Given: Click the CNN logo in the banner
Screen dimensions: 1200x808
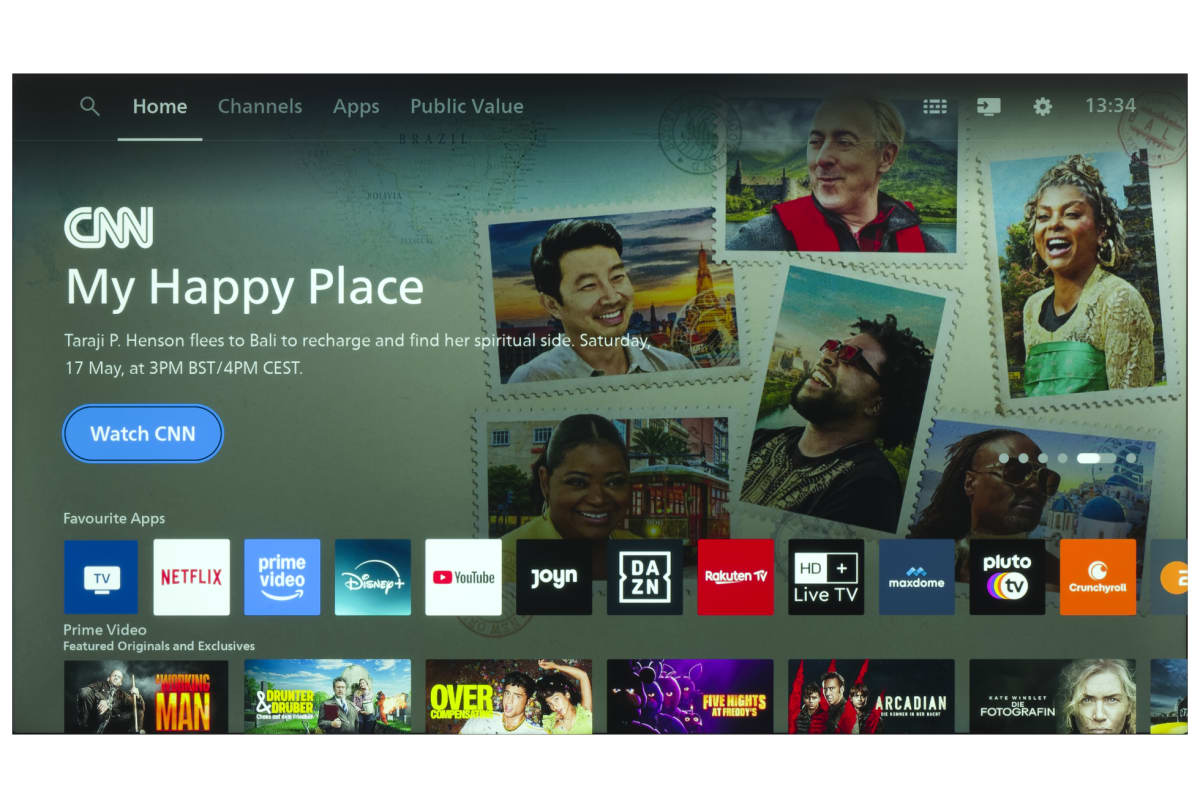Looking at the screenshot, I should 109,227.
